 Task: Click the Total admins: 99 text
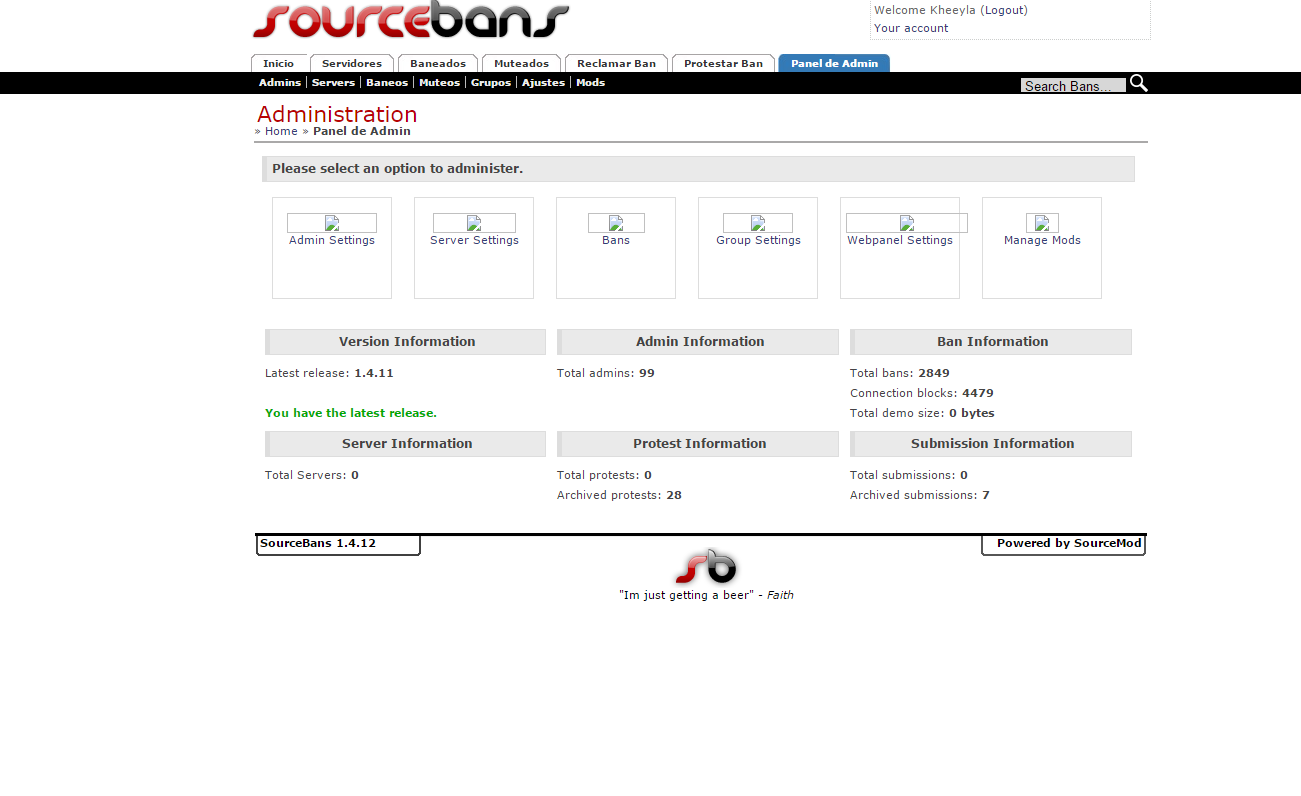606,373
